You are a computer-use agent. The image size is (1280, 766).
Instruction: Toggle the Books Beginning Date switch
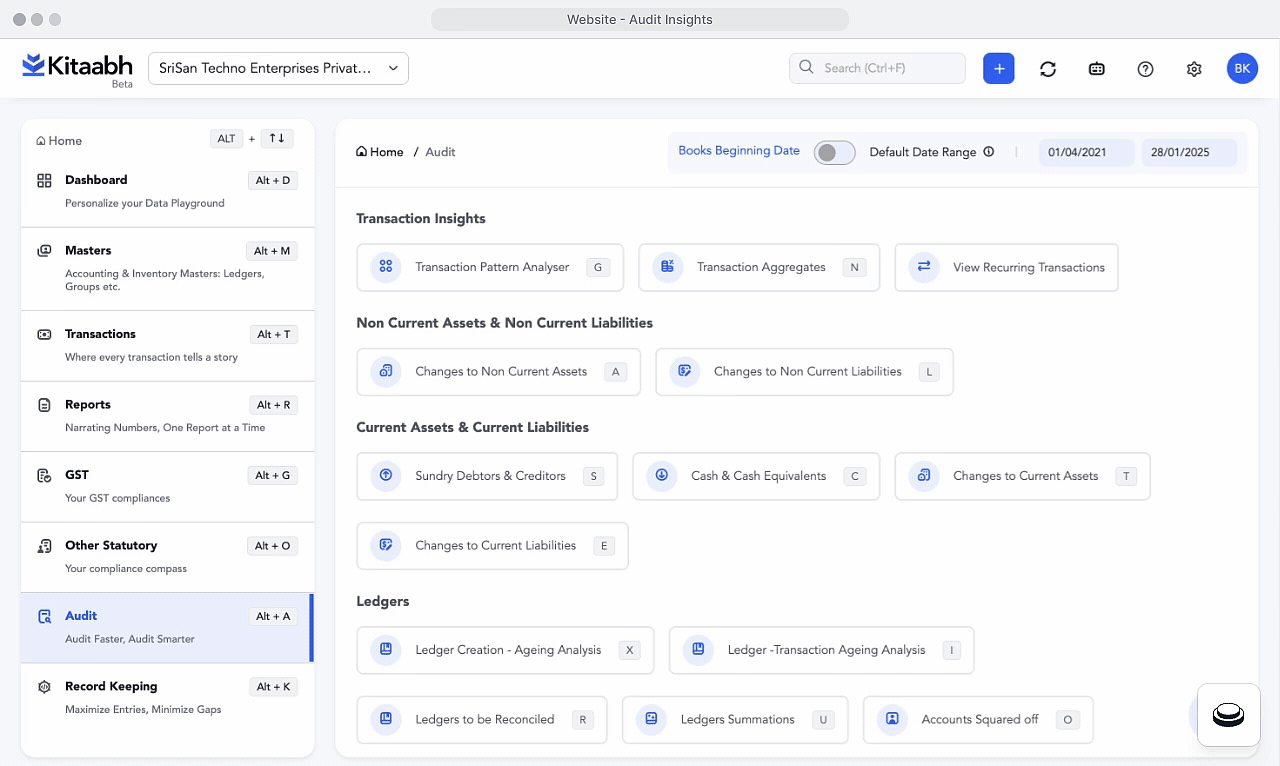[834, 152]
